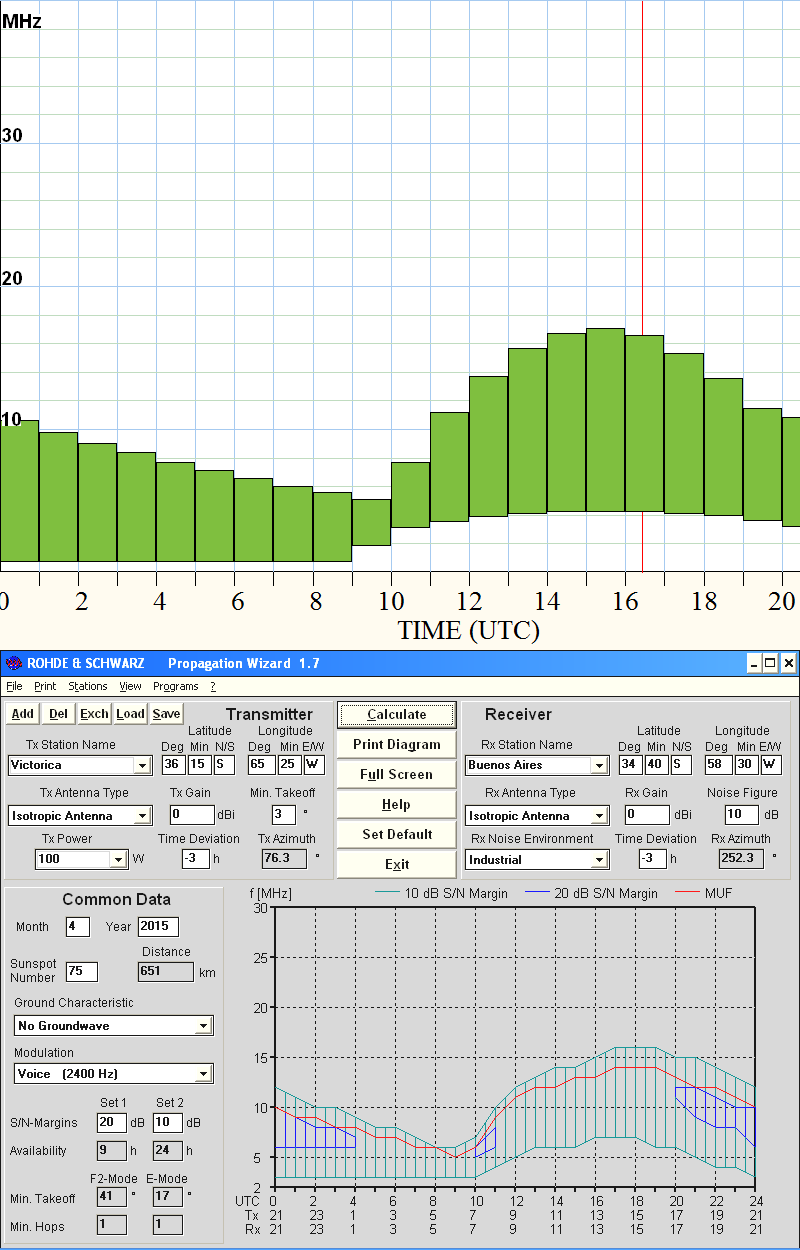Screen dimensions: 800x1250
Task: Click the 20 dB S/N Margin legend
Action: click(x=591, y=893)
